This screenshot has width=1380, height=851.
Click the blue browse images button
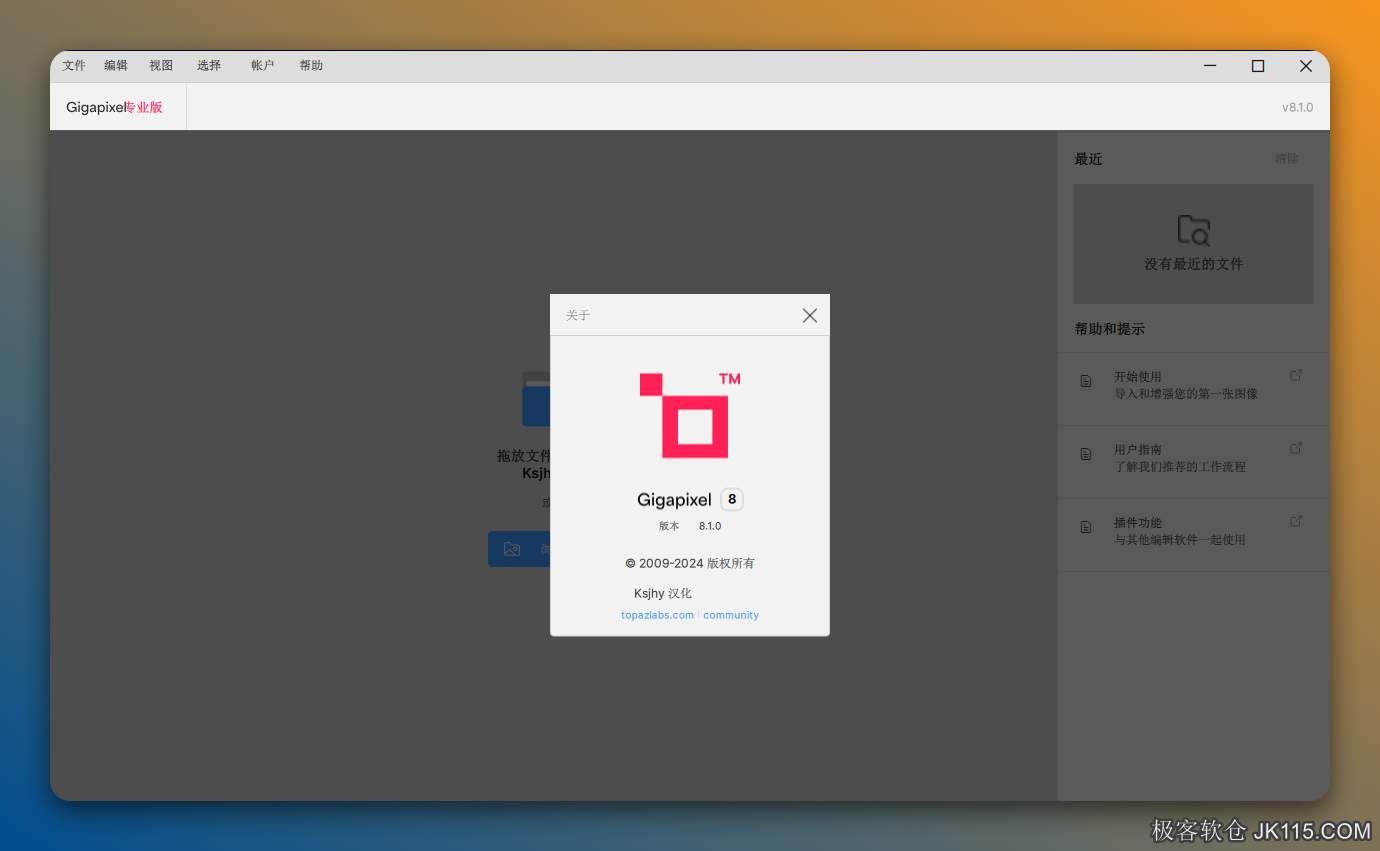pyautogui.click(x=519, y=549)
